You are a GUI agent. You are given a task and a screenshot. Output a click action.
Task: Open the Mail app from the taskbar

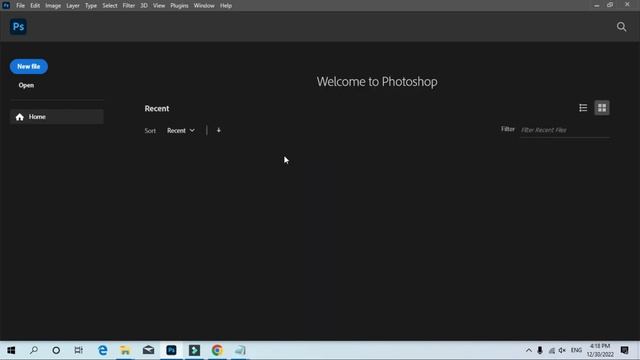149,350
